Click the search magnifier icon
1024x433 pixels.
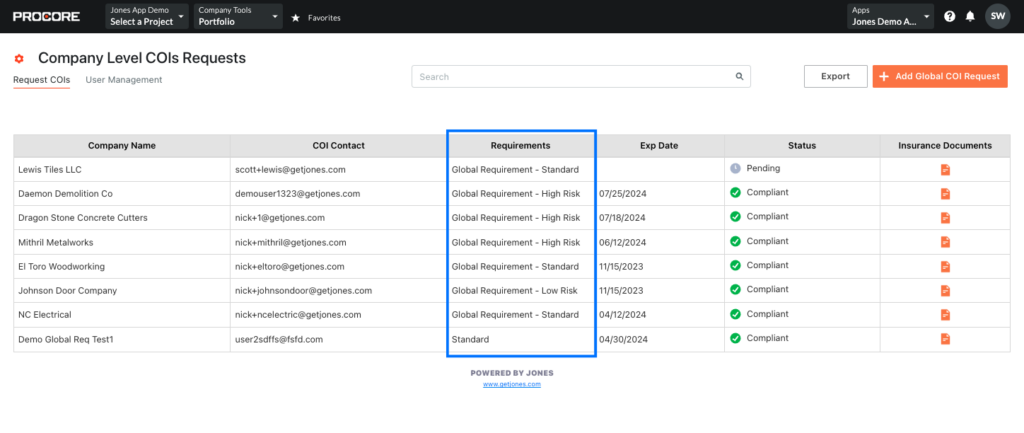coord(739,76)
